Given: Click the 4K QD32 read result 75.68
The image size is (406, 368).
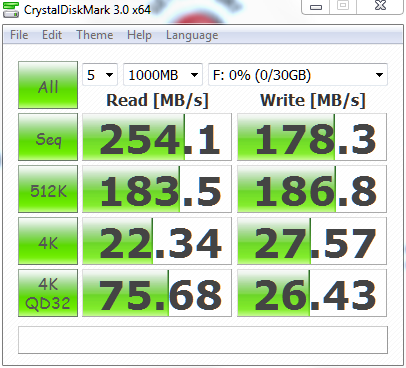Looking at the screenshot, I should (x=157, y=293).
